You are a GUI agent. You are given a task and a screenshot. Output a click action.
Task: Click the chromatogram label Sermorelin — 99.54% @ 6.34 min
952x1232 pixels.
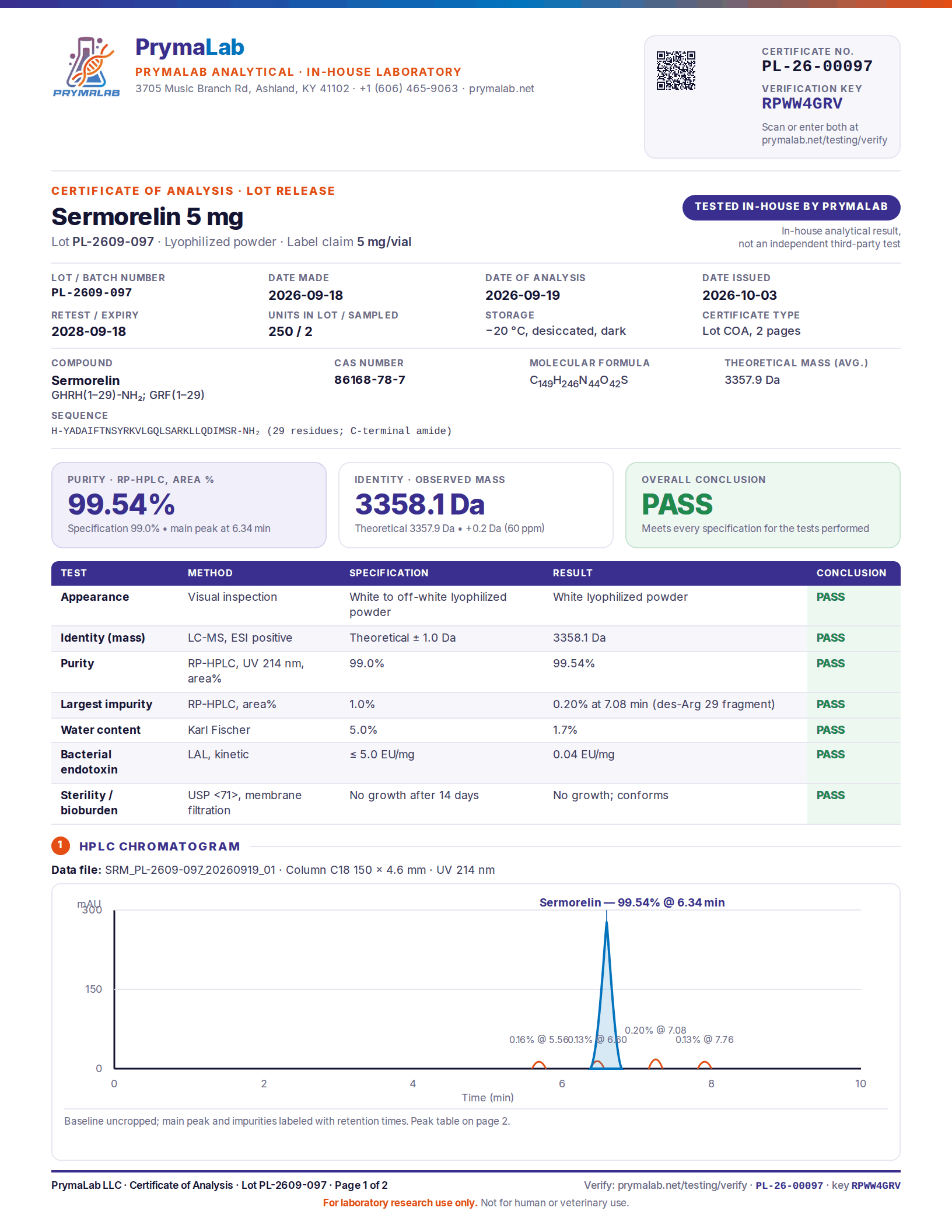(x=632, y=902)
